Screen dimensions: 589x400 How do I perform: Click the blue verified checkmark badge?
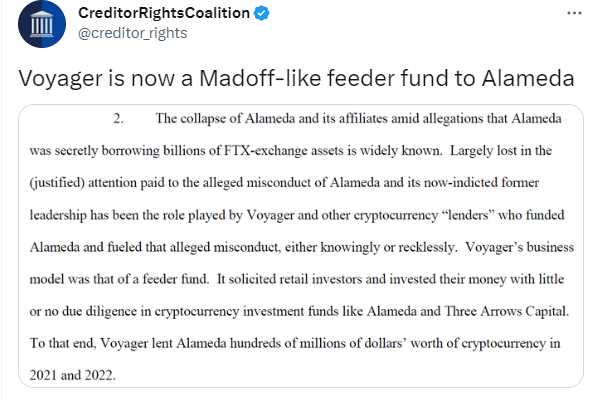point(261,13)
